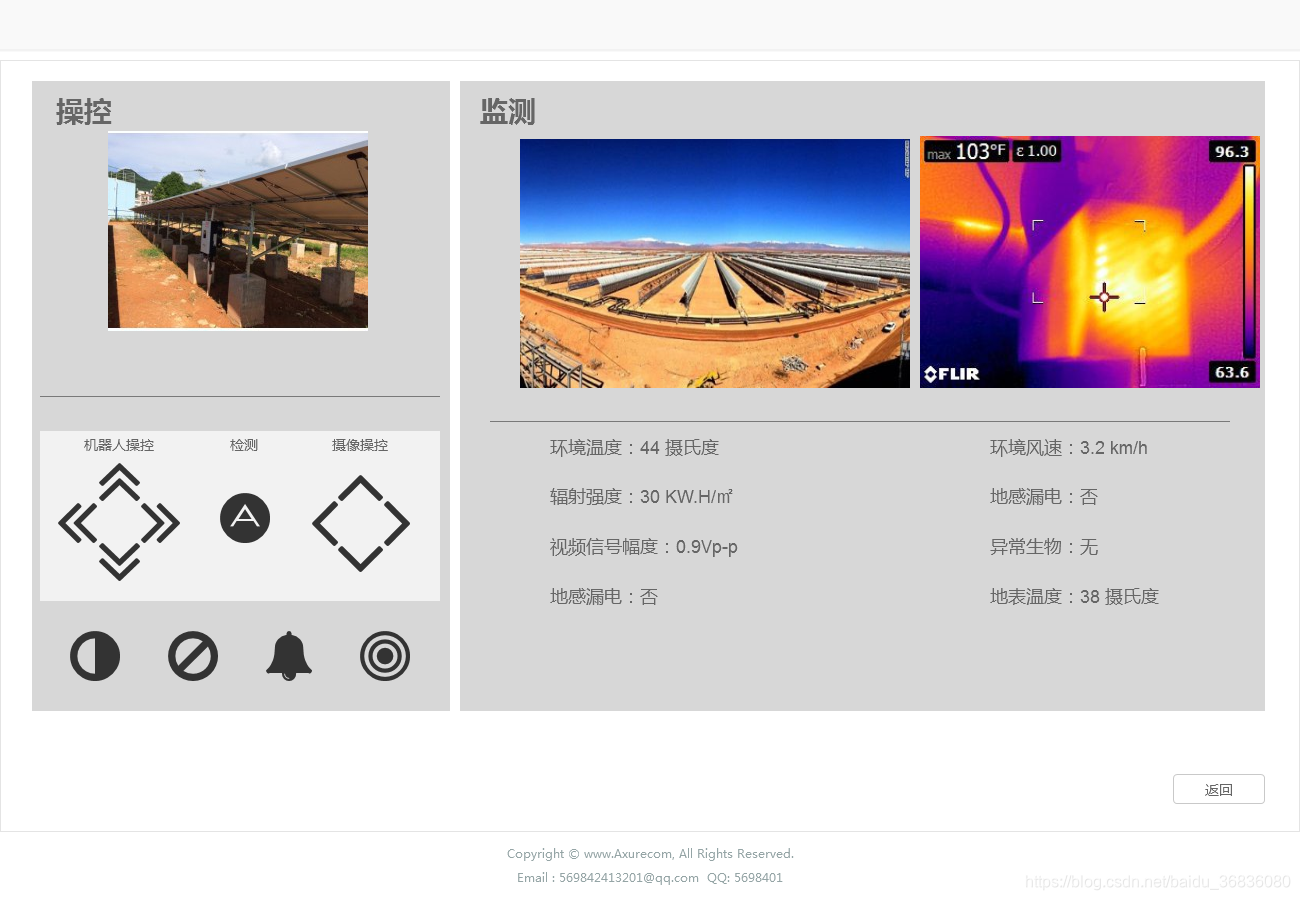This screenshot has width=1300, height=900.
Task: Click the ε 1.00 emissivity readout
Action: pos(1036,151)
